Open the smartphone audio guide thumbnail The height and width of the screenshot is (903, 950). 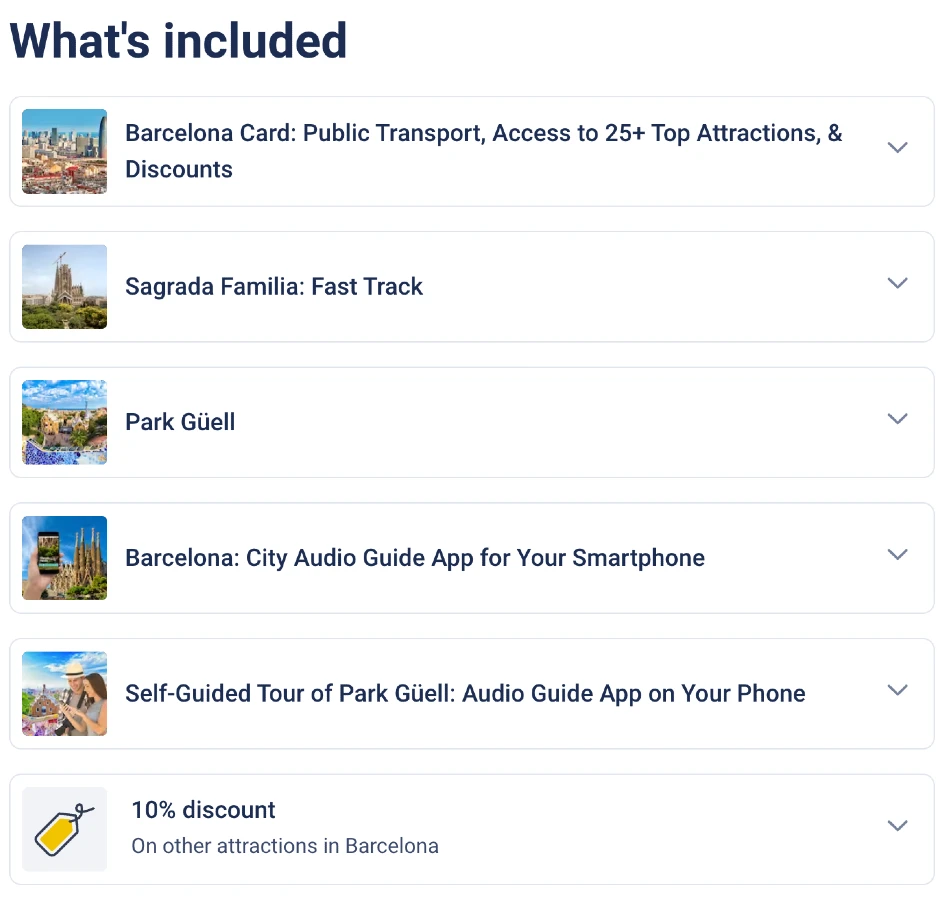tap(64, 558)
